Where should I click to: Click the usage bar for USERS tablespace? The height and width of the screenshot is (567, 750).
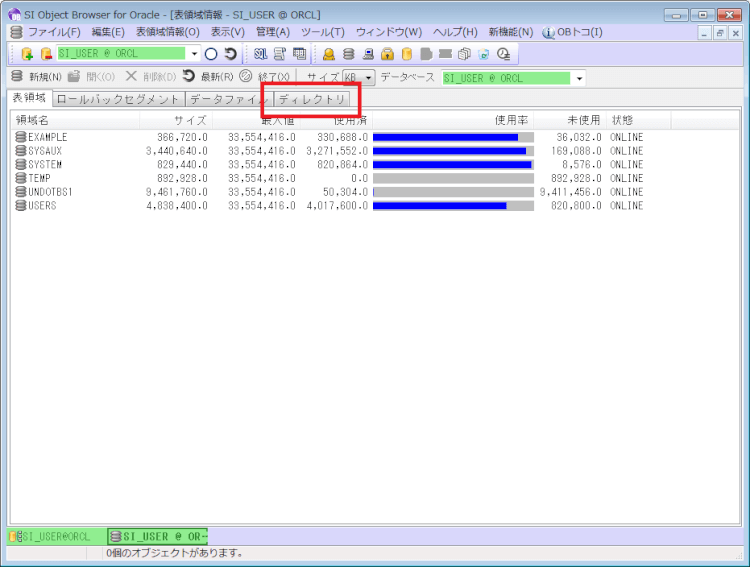tap(452, 206)
